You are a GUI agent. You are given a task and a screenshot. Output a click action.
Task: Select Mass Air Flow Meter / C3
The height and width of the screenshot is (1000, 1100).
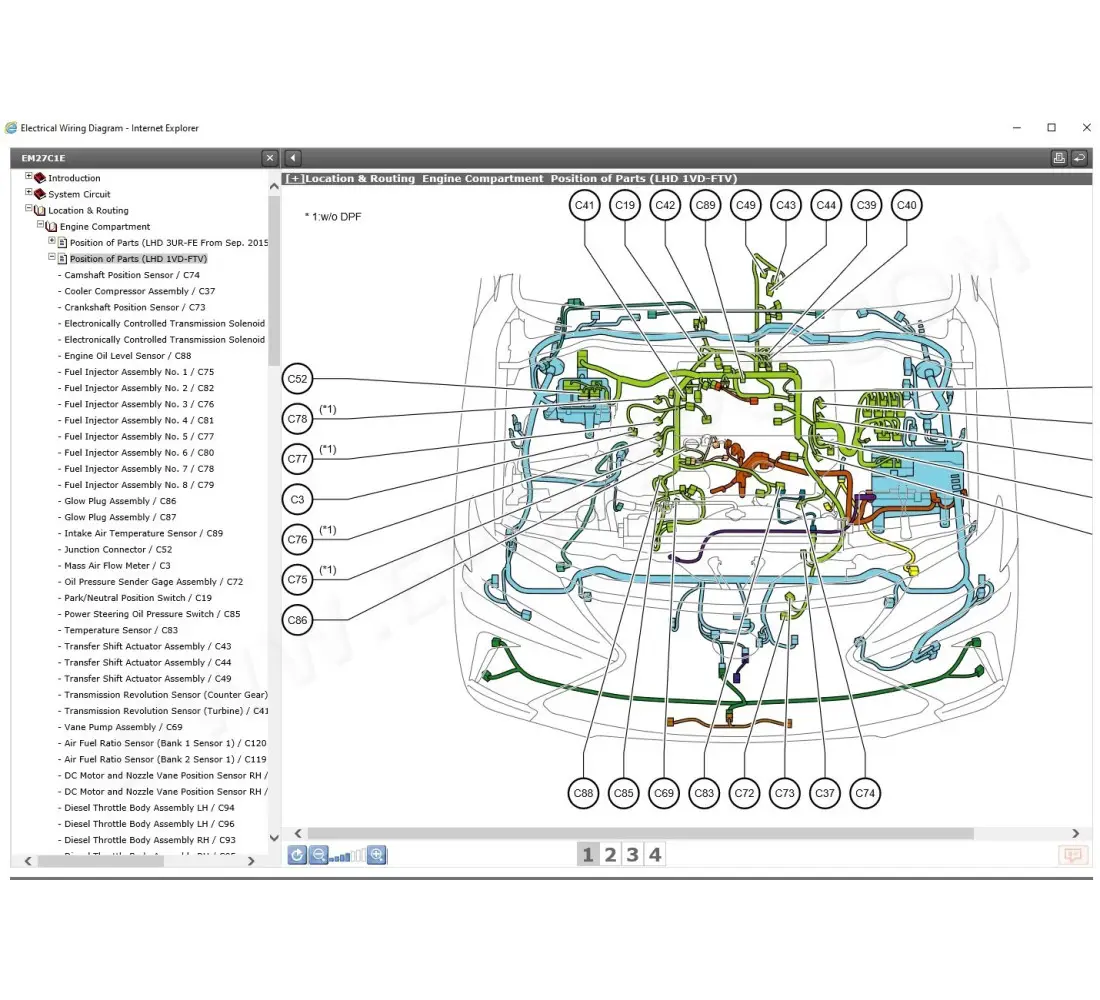(x=117, y=566)
